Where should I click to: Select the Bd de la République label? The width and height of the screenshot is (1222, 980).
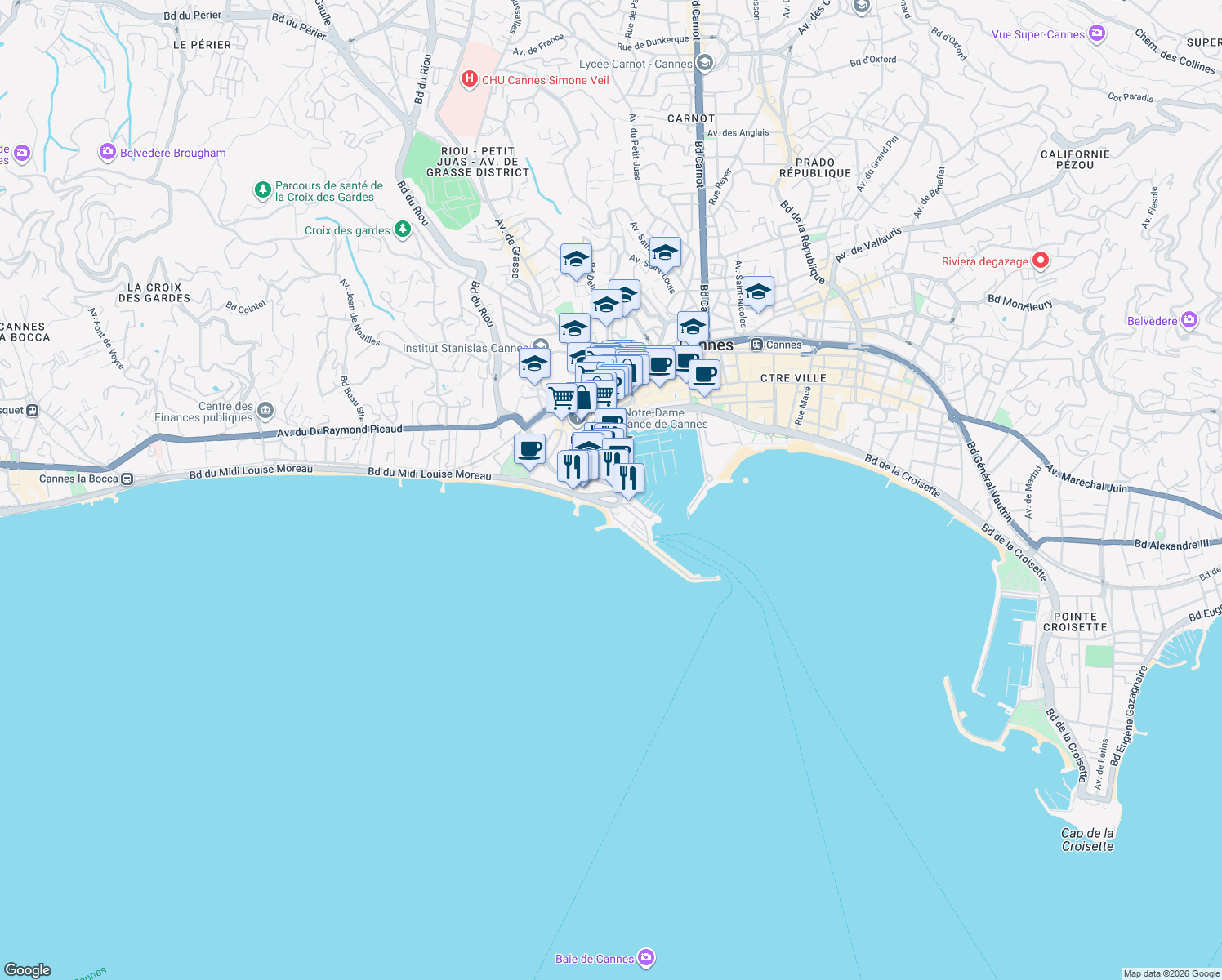(x=803, y=242)
